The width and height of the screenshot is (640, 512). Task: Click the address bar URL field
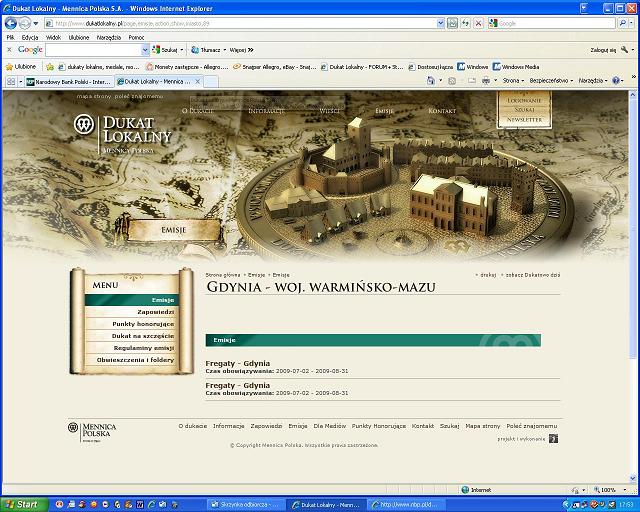[x=241, y=24]
